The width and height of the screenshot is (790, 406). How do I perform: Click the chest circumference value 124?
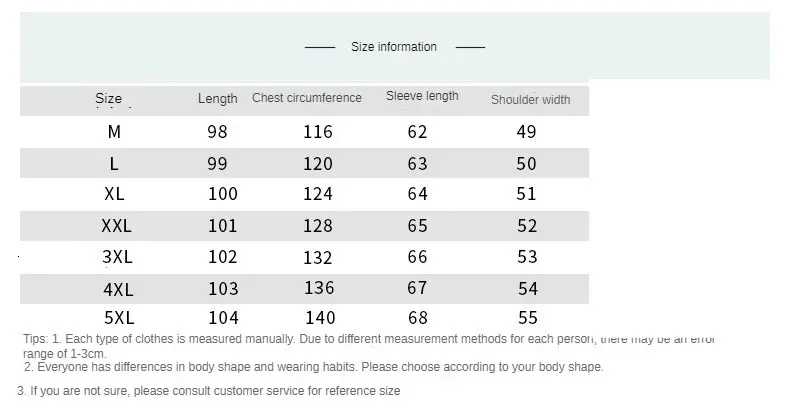[318, 194]
